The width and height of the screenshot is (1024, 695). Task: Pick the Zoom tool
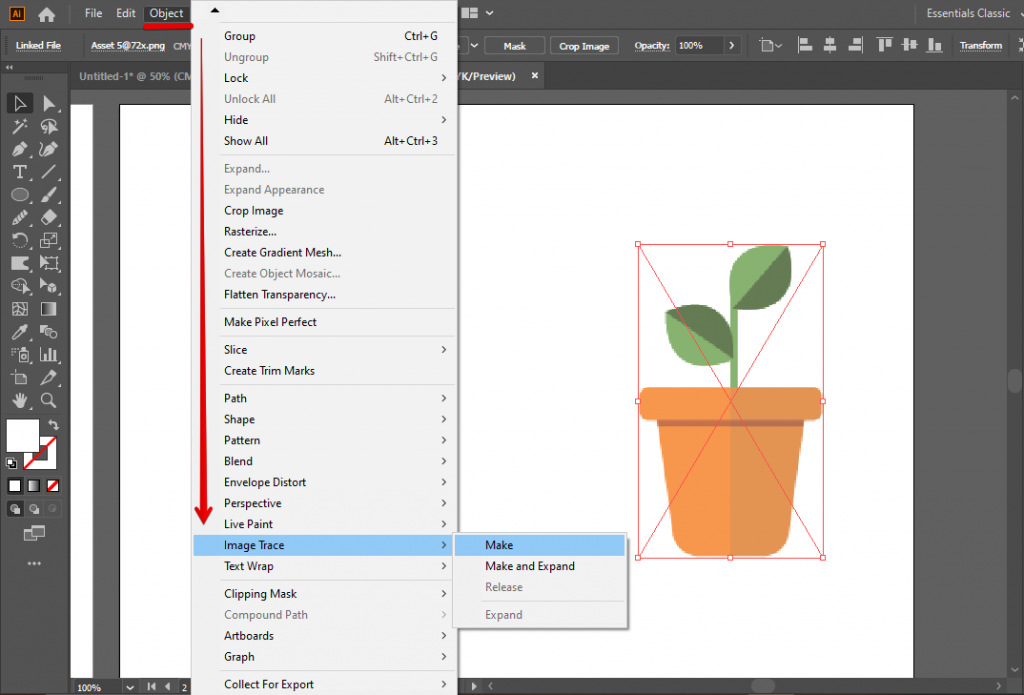coord(47,400)
